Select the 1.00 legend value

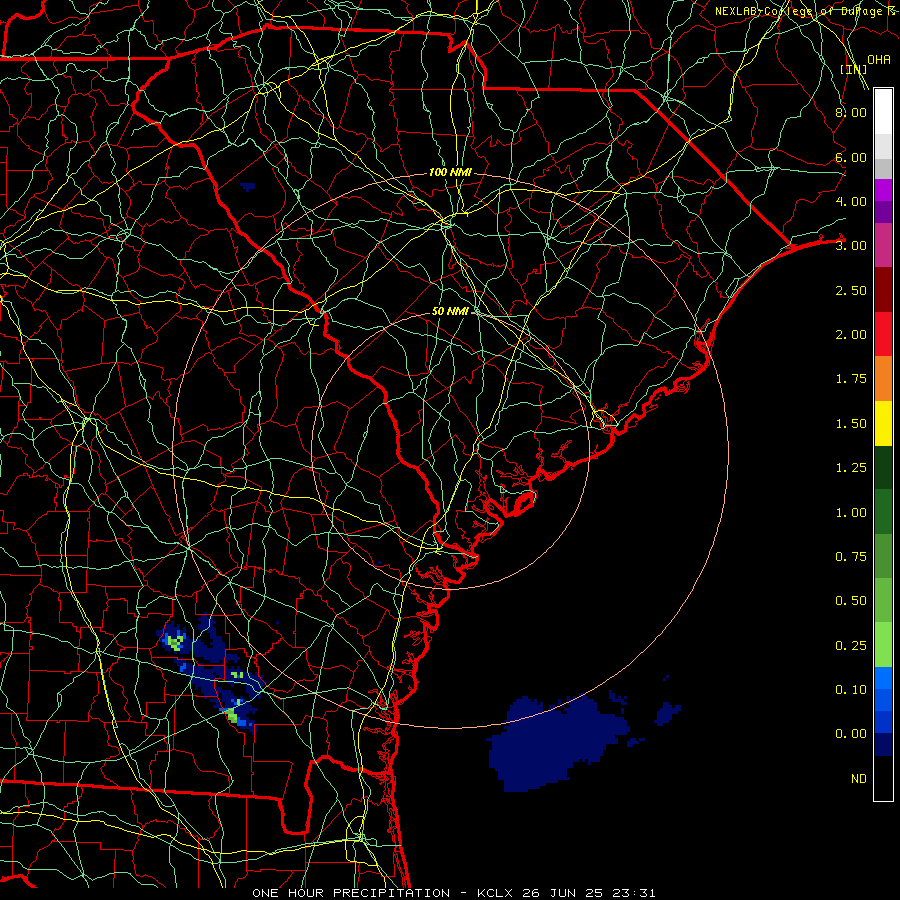(851, 513)
